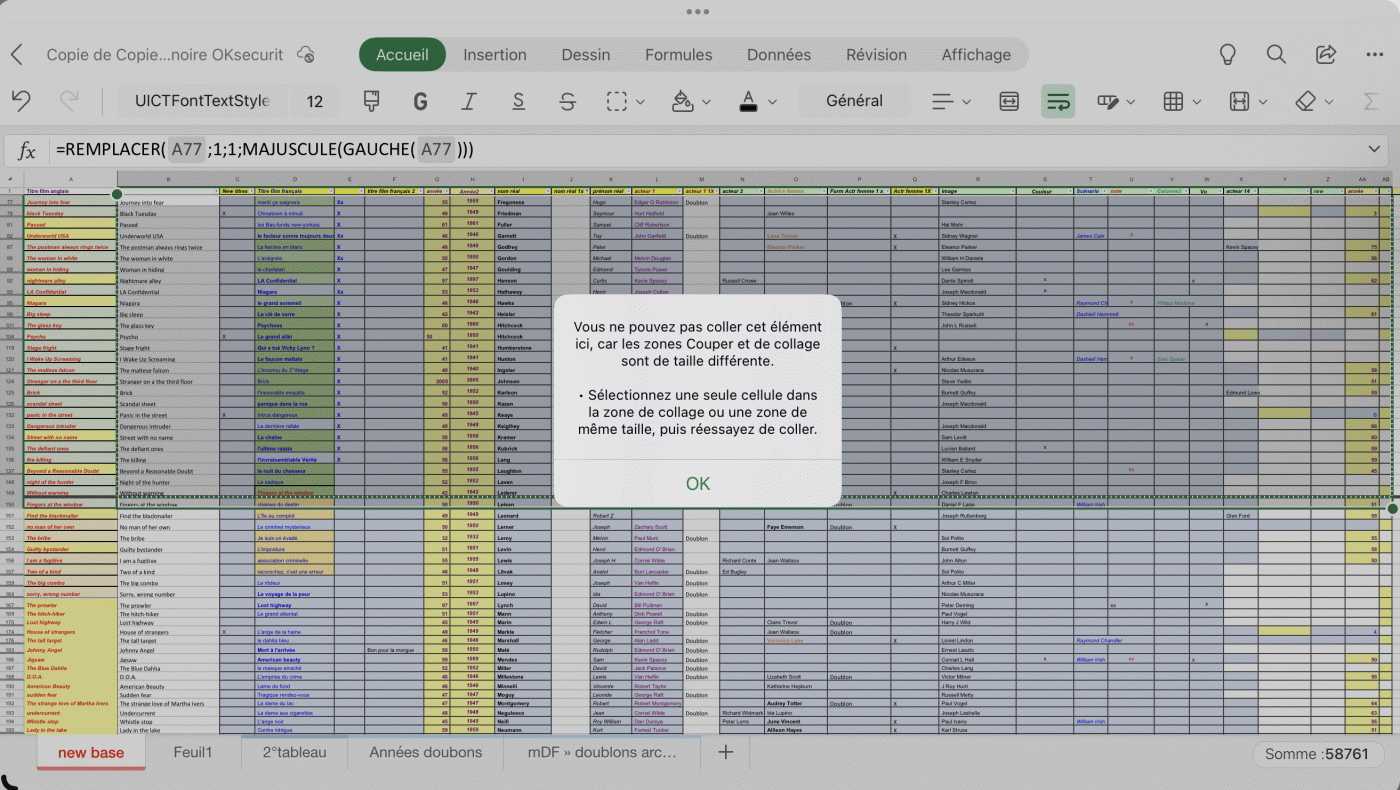Switch to the Affichage tab
The width and height of the screenshot is (1400, 790).
pyautogui.click(x=976, y=55)
